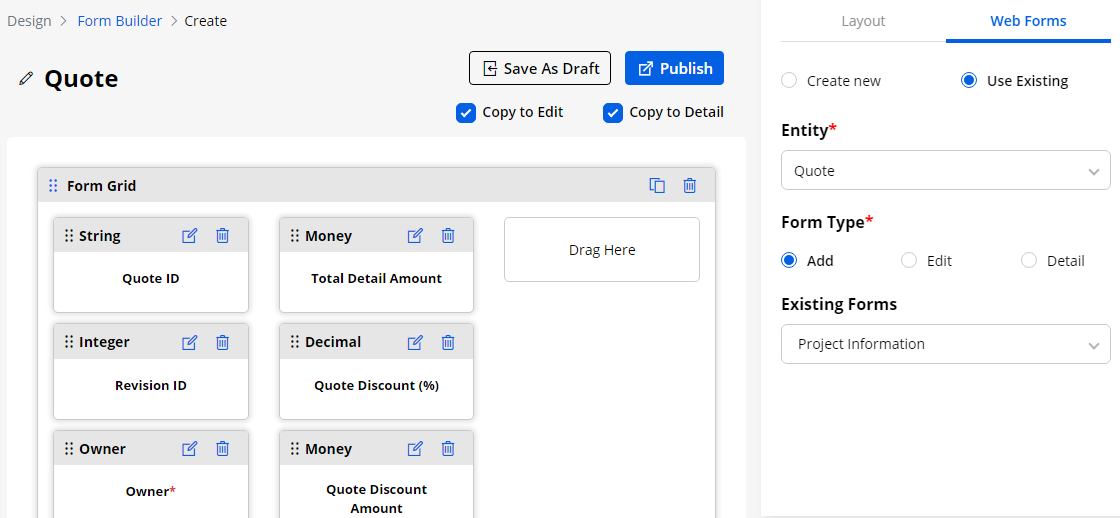The height and width of the screenshot is (518, 1120).
Task: Click the pencil icon beside Quote title
Action: coord(26,78)
